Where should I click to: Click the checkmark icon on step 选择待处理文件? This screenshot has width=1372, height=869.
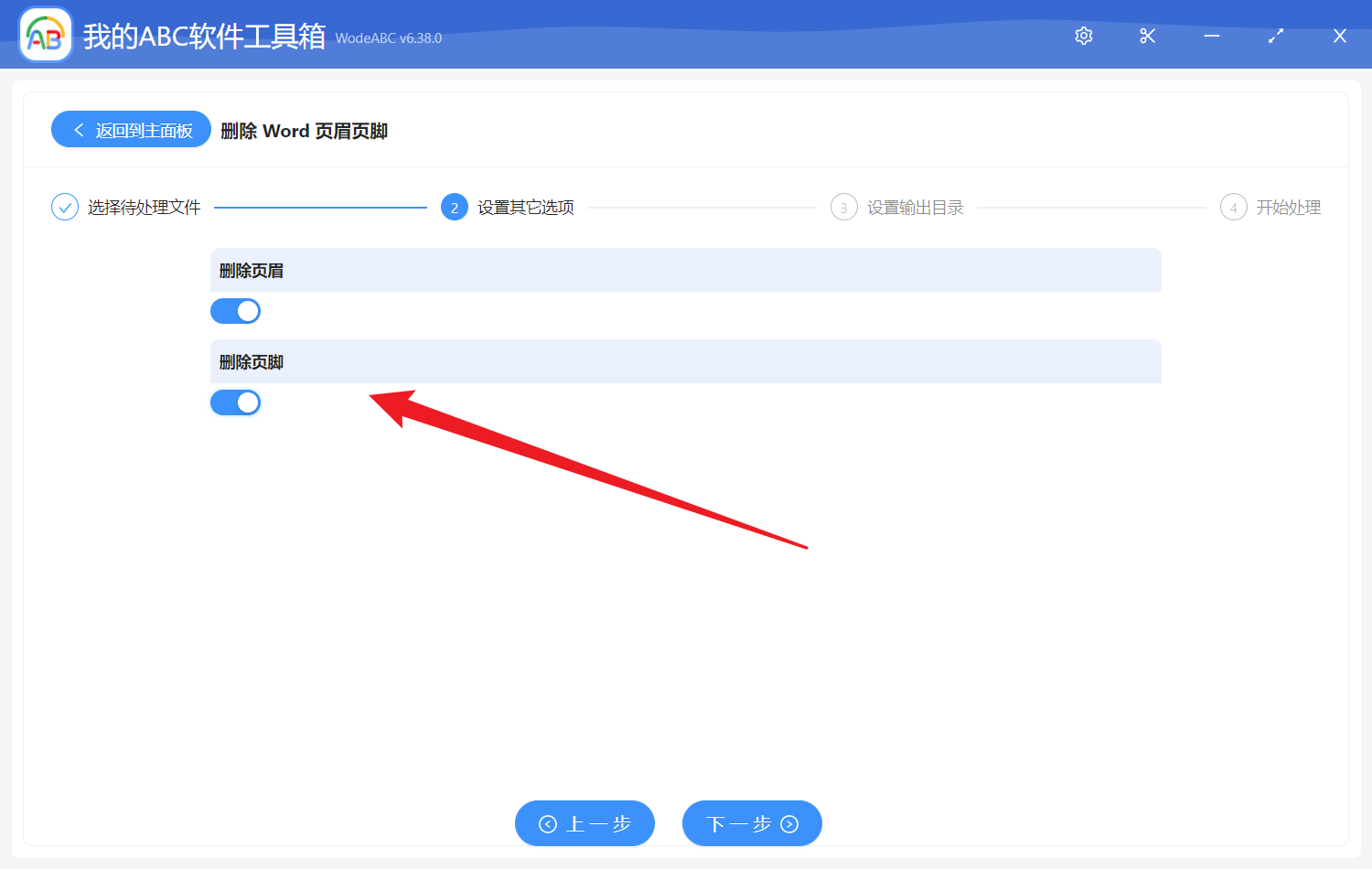(x=64, y=207)
